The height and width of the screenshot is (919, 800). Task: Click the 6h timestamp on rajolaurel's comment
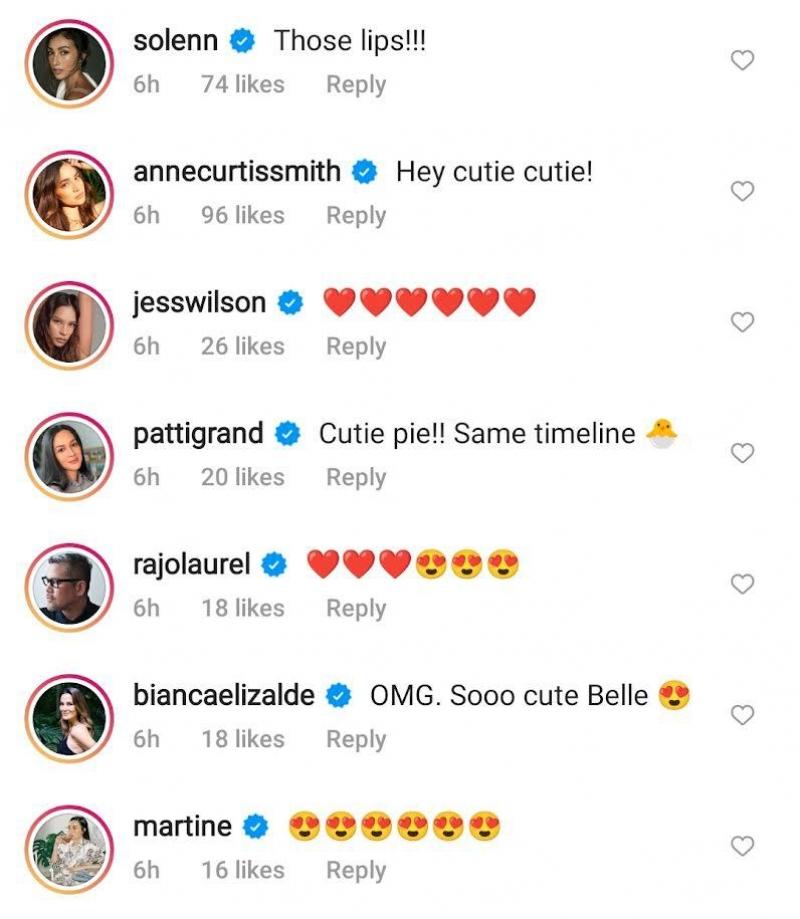point(146,608)
